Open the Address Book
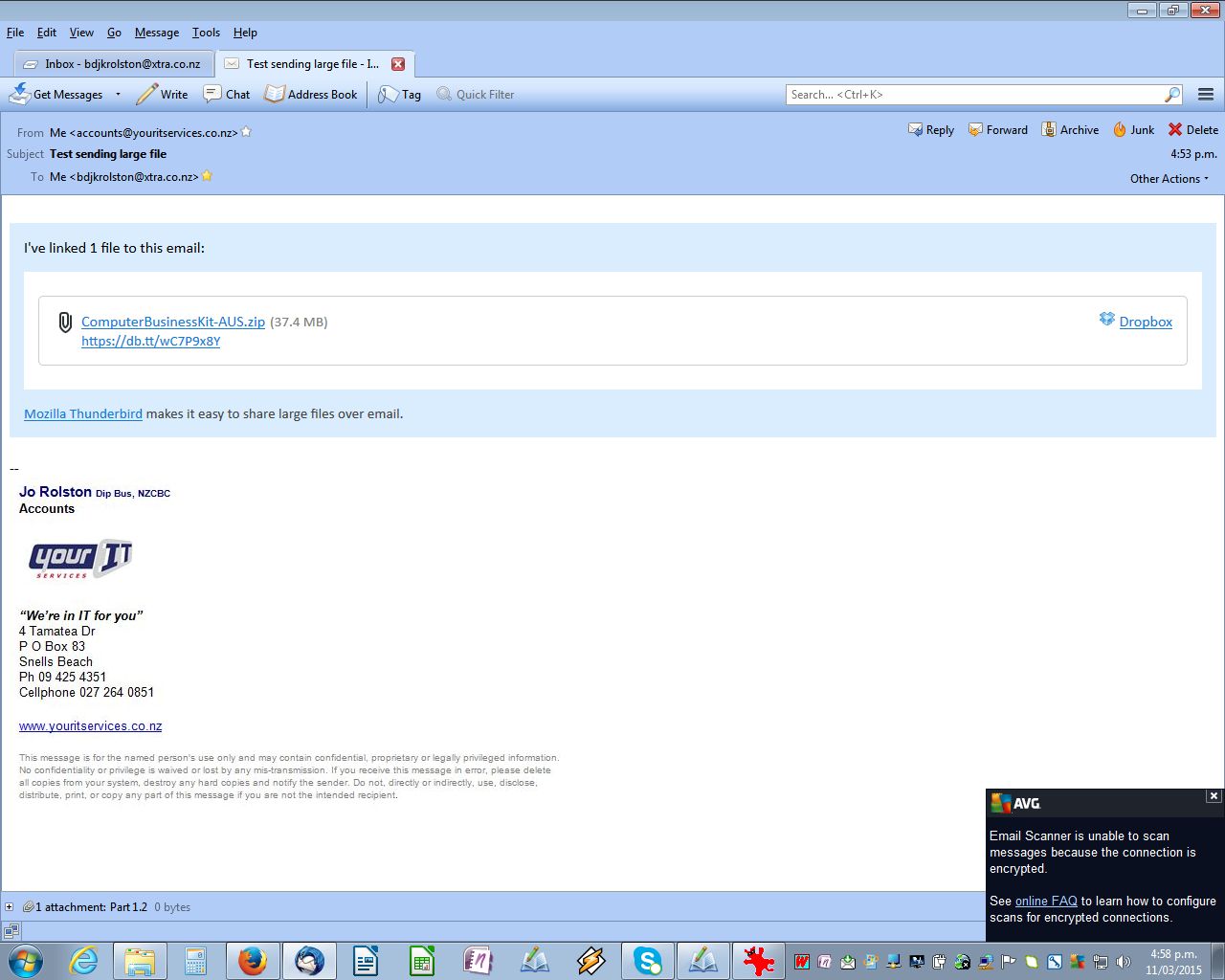The width and height of the screenshot is (1225, 980). pos(311,95)
